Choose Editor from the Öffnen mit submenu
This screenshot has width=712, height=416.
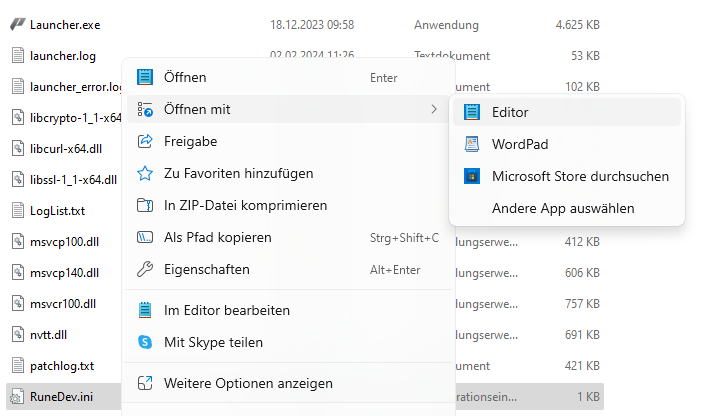(510, 113)
